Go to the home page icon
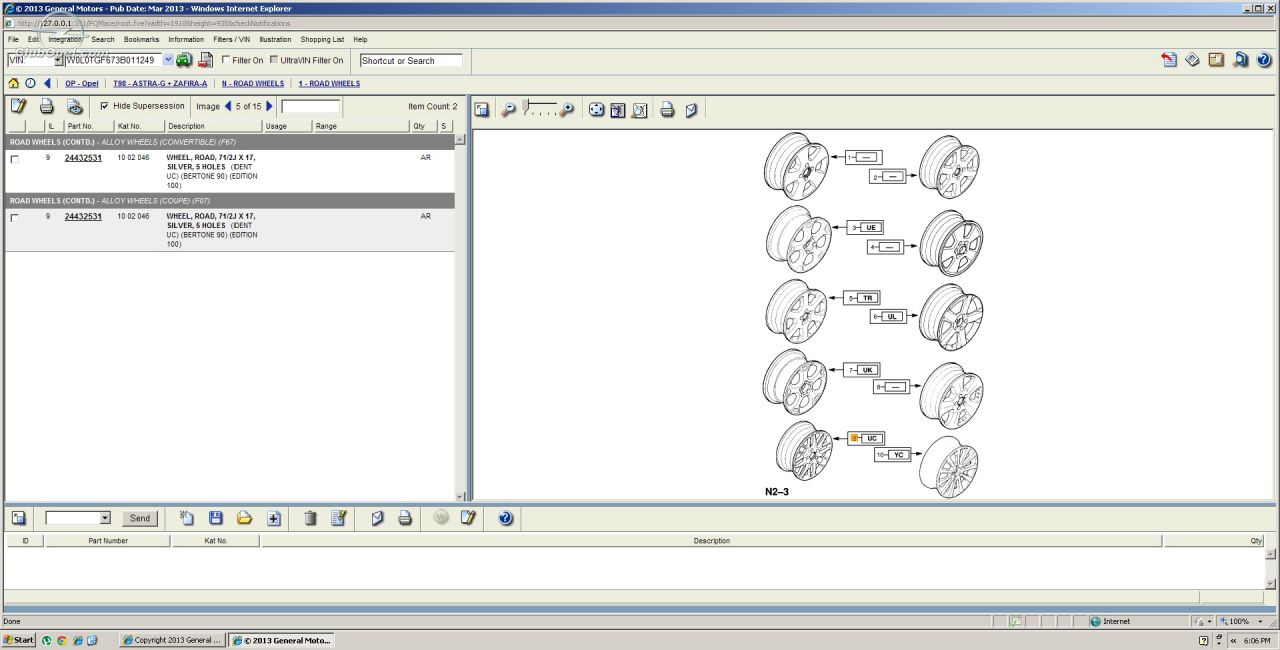The width and height of the screenshot is (1280, 650). click(x=14, y=83)
